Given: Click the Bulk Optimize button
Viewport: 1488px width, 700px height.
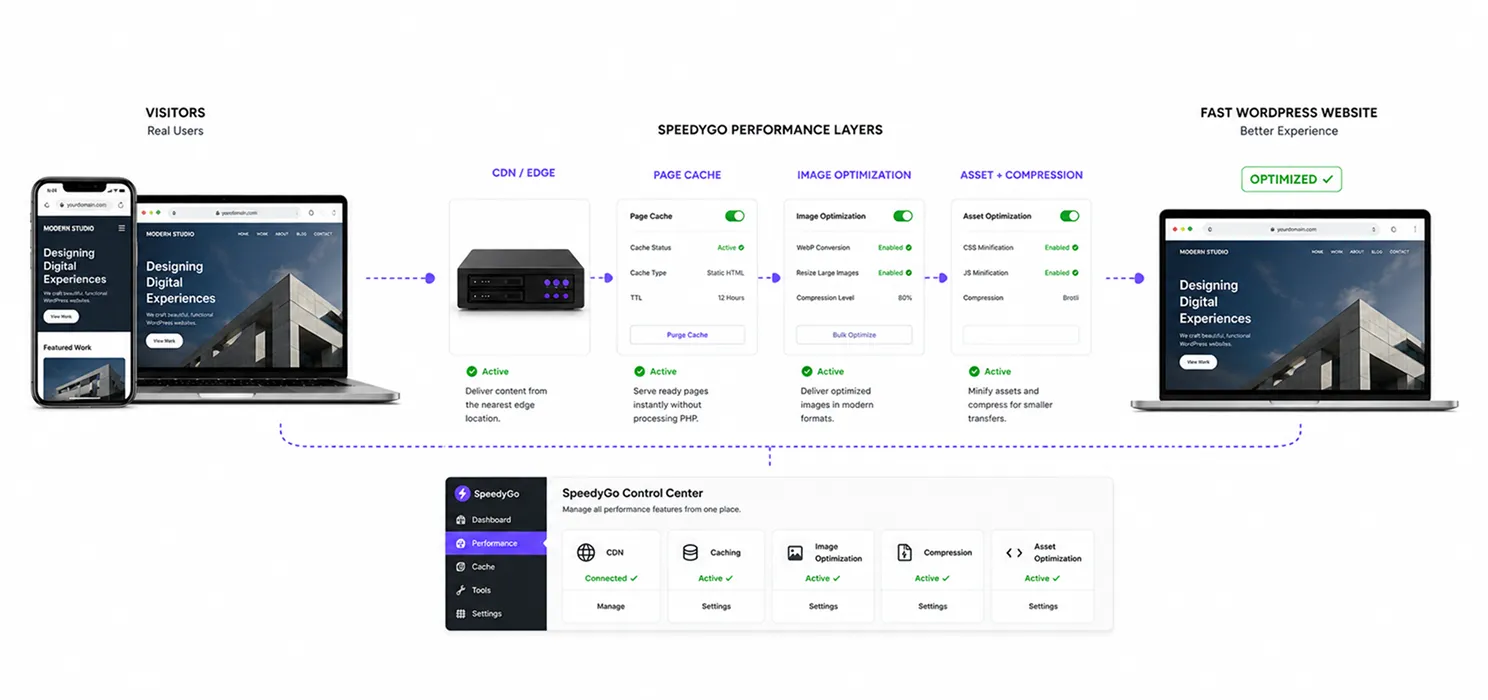Looking at the screenshot, I should (x=854, y=335).
